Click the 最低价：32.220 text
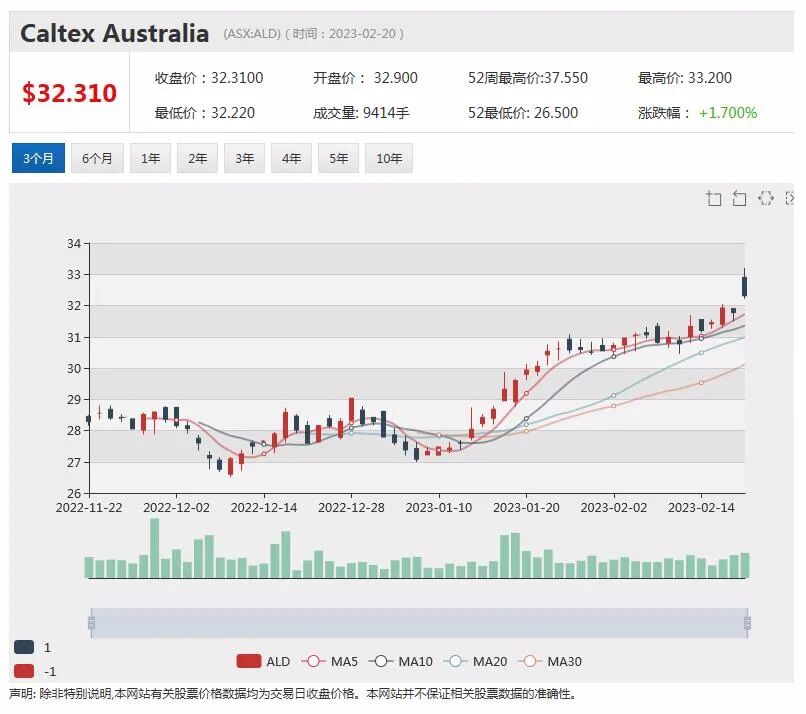The image size is (806, 714). [x=205, y=113]
